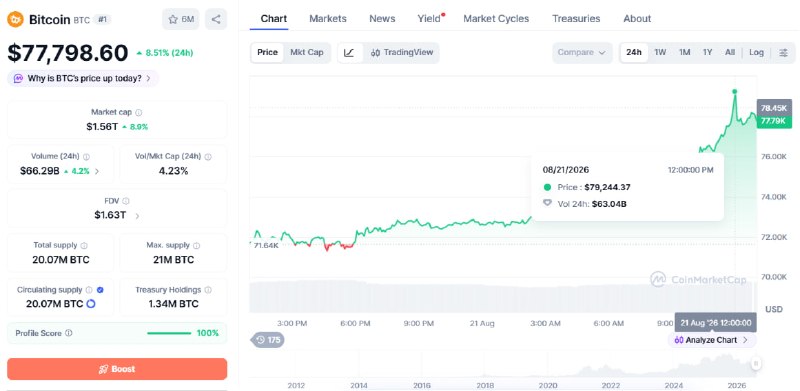Open the About tab
800x391 pixels.
coord(637,19)
